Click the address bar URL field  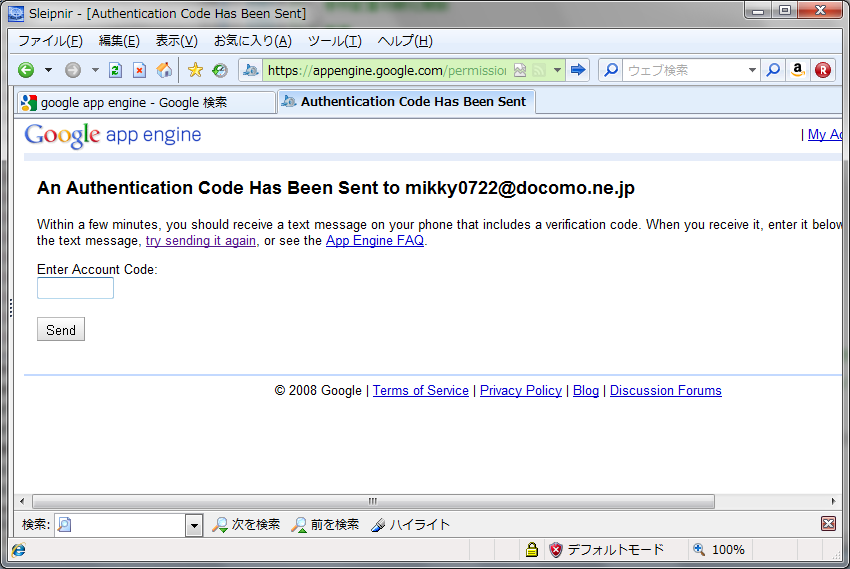click(x=387, y=70)
